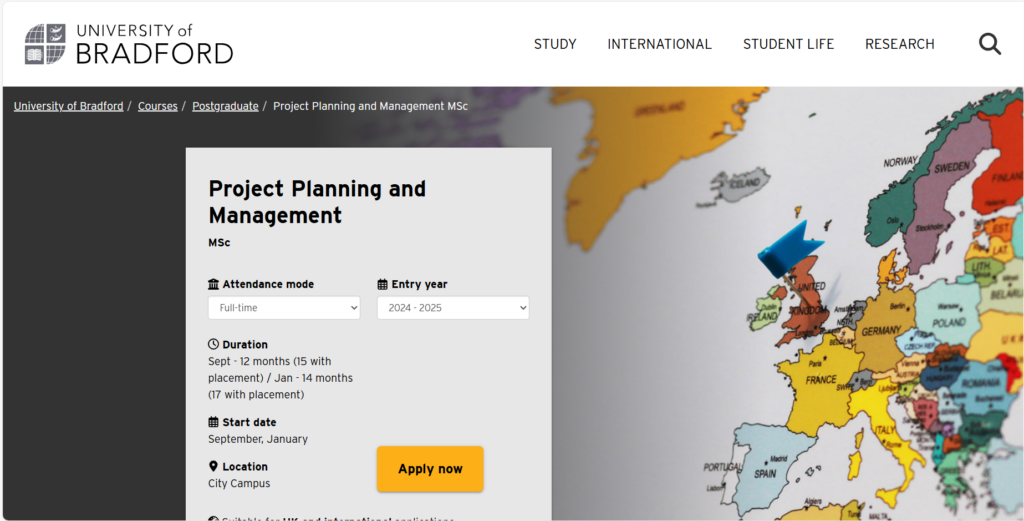Open the Entry year 2024 - 2025 dropdown
Viewport: 1024px width, 521px height.
pos(453,308)
